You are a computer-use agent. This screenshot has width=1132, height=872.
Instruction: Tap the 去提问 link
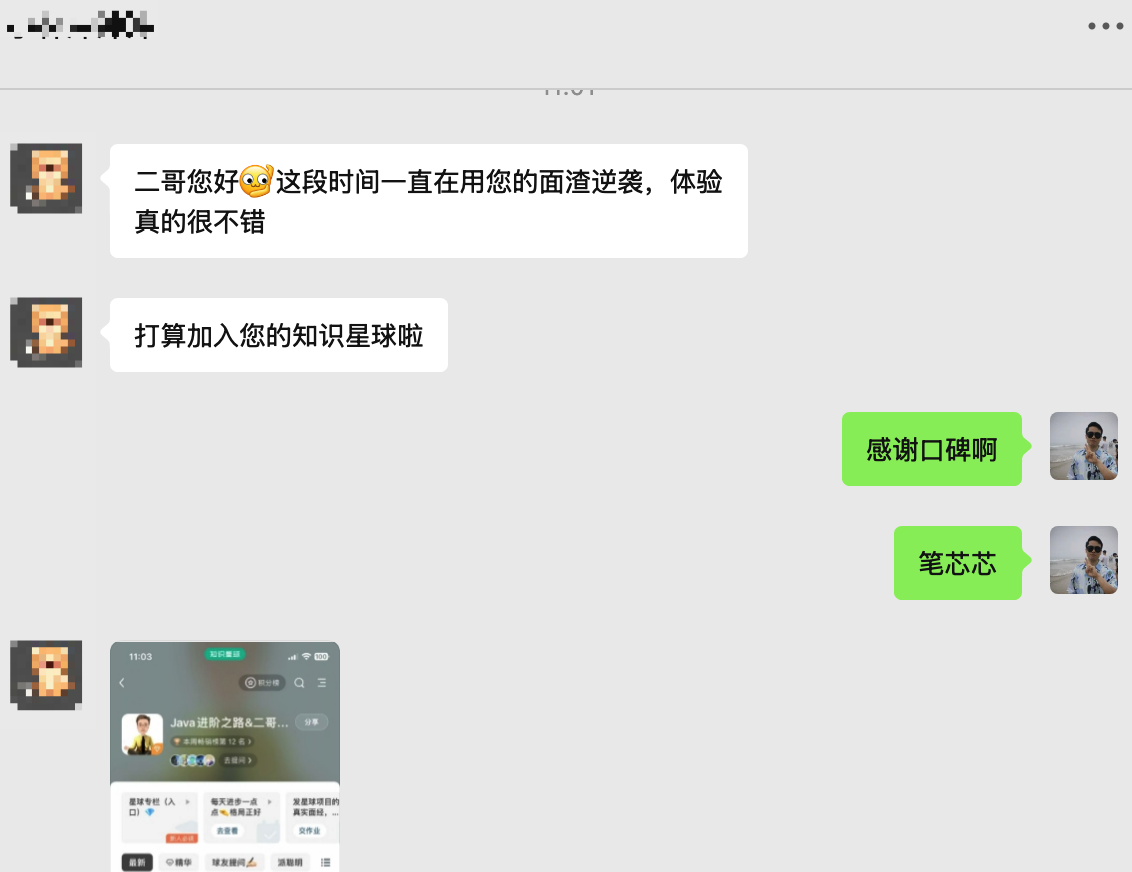(236, 761)
